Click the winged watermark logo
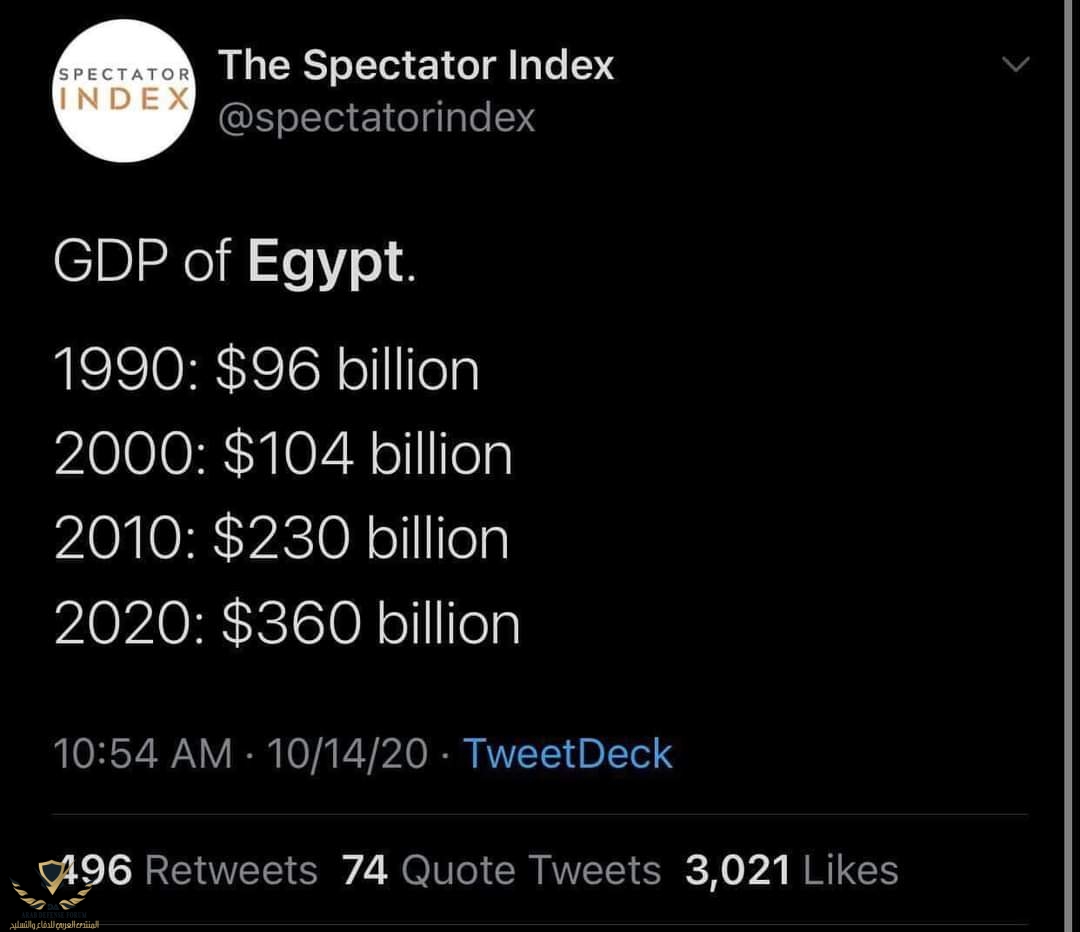 pyautogui.click(x=52, y=886)
